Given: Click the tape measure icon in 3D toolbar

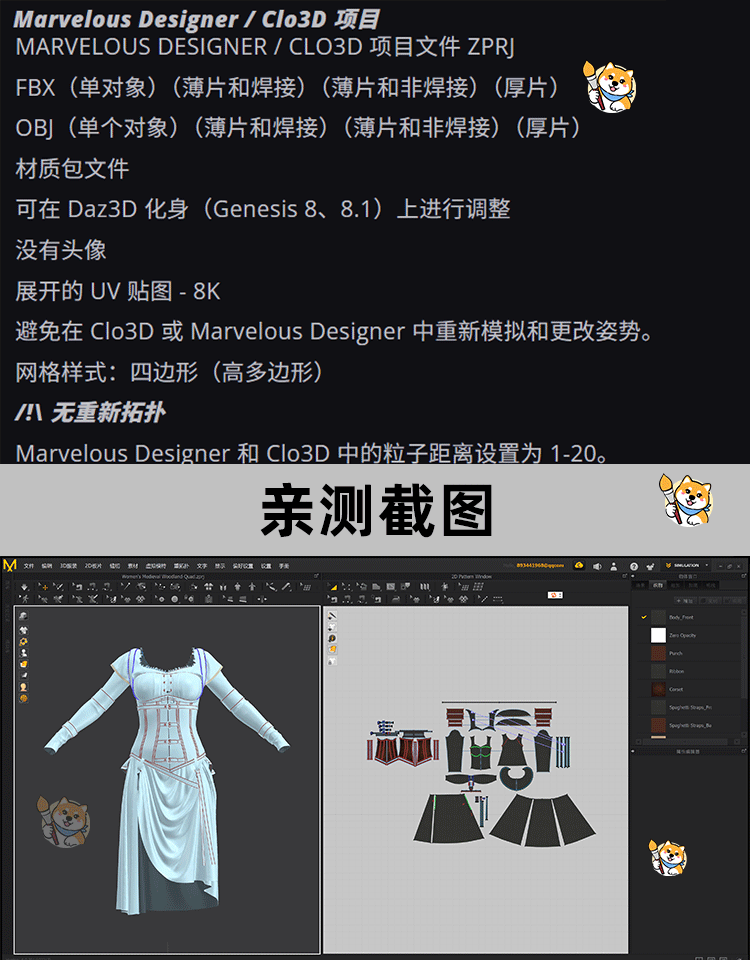Looking at the screenshot, I should coord(287,587).
